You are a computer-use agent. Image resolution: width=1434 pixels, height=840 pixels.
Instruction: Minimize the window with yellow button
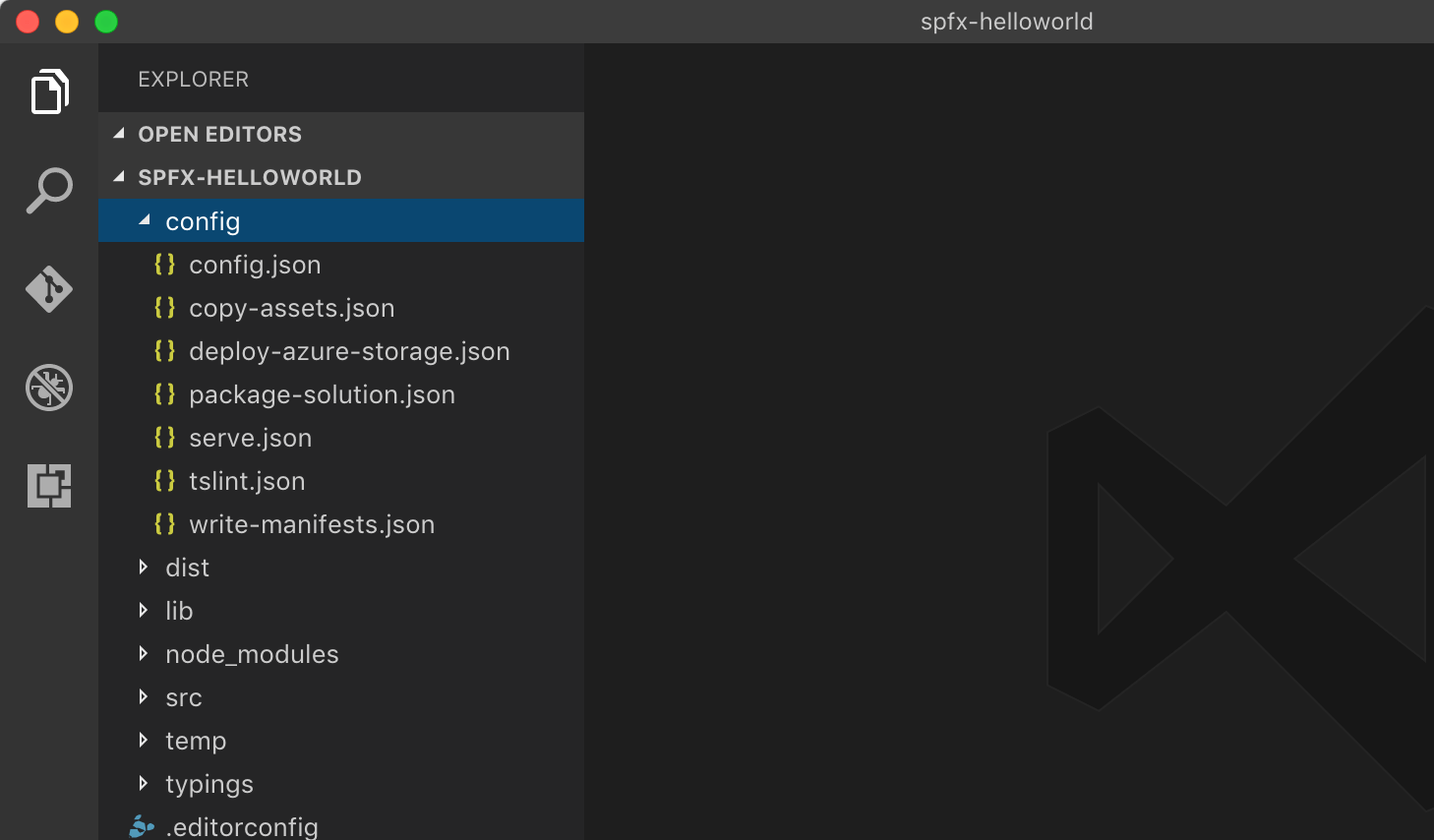coord(67,22)
